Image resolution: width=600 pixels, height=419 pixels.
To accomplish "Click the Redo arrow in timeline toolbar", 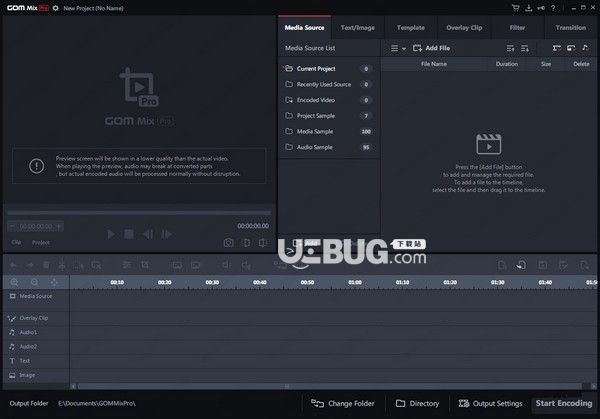I will coord(30,265).
